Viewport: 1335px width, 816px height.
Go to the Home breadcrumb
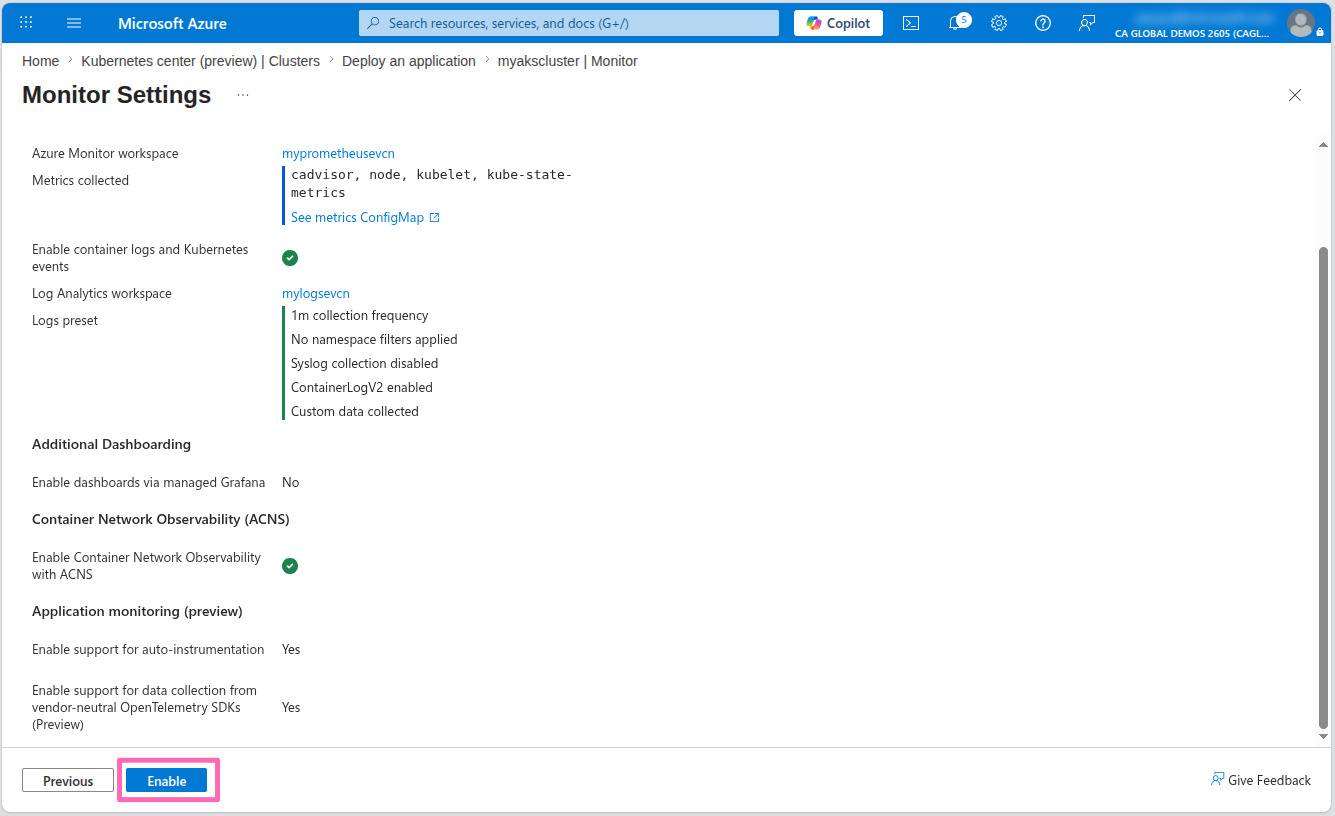(40, 61)
